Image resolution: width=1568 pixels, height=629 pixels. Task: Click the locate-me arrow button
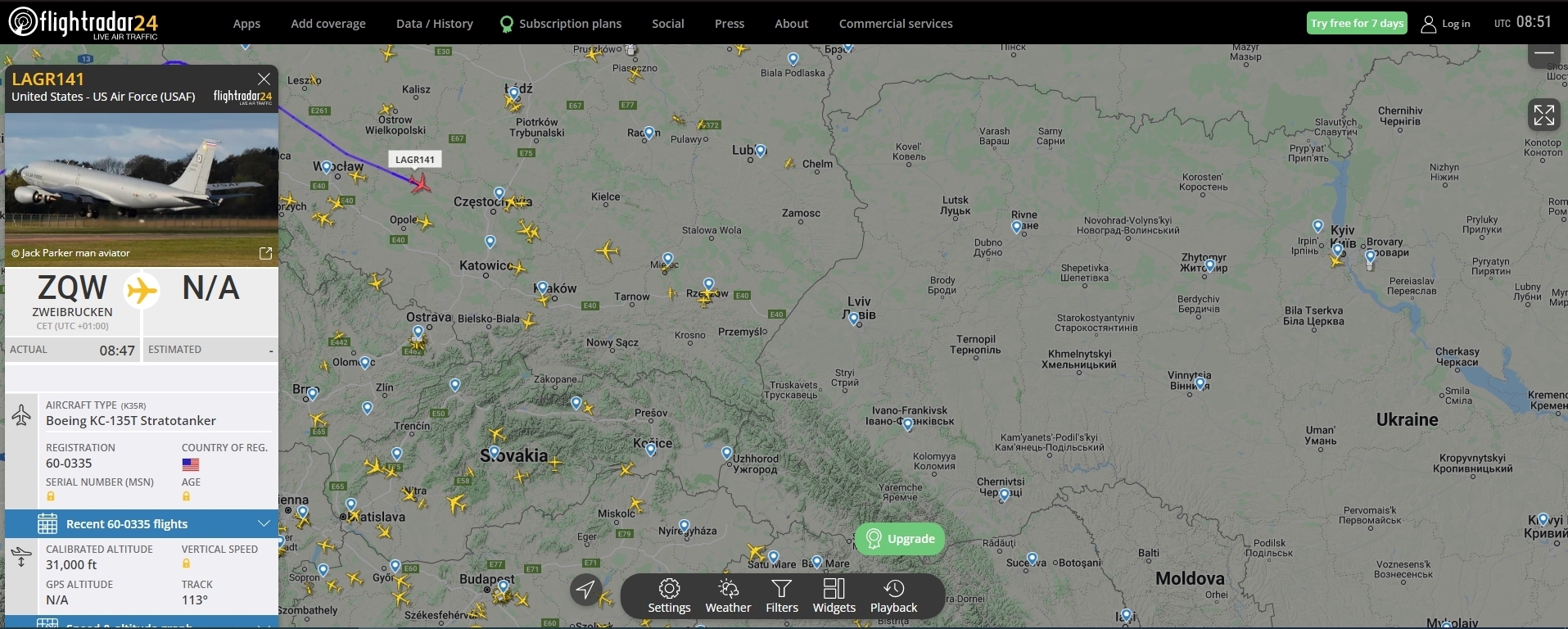[585, 589]
